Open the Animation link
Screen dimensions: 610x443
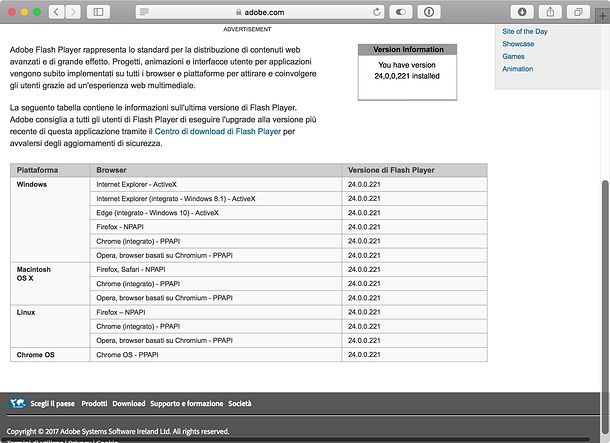click(517, 69)
